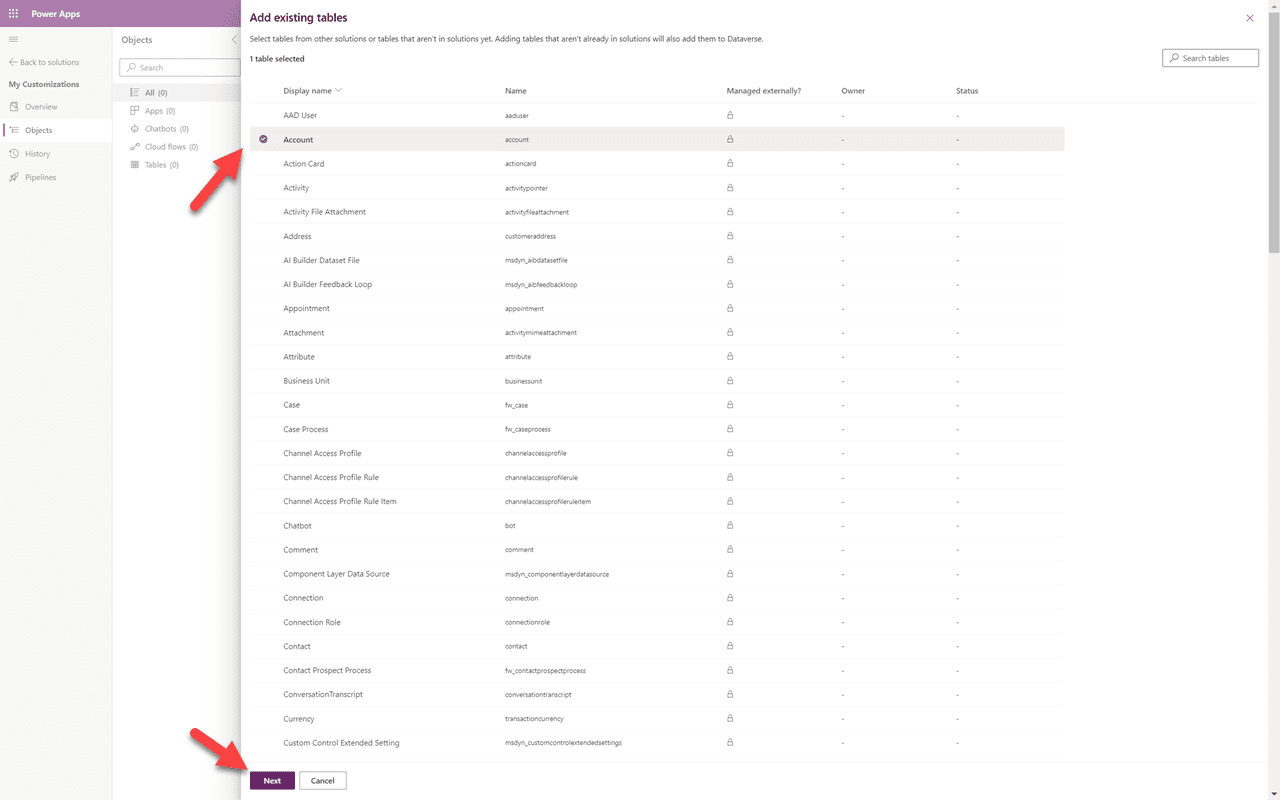Image resolution: width=1280 pixels, height=800 pixels.
Task: Click the lock icon on the Account row
Action: pos(730,139)
